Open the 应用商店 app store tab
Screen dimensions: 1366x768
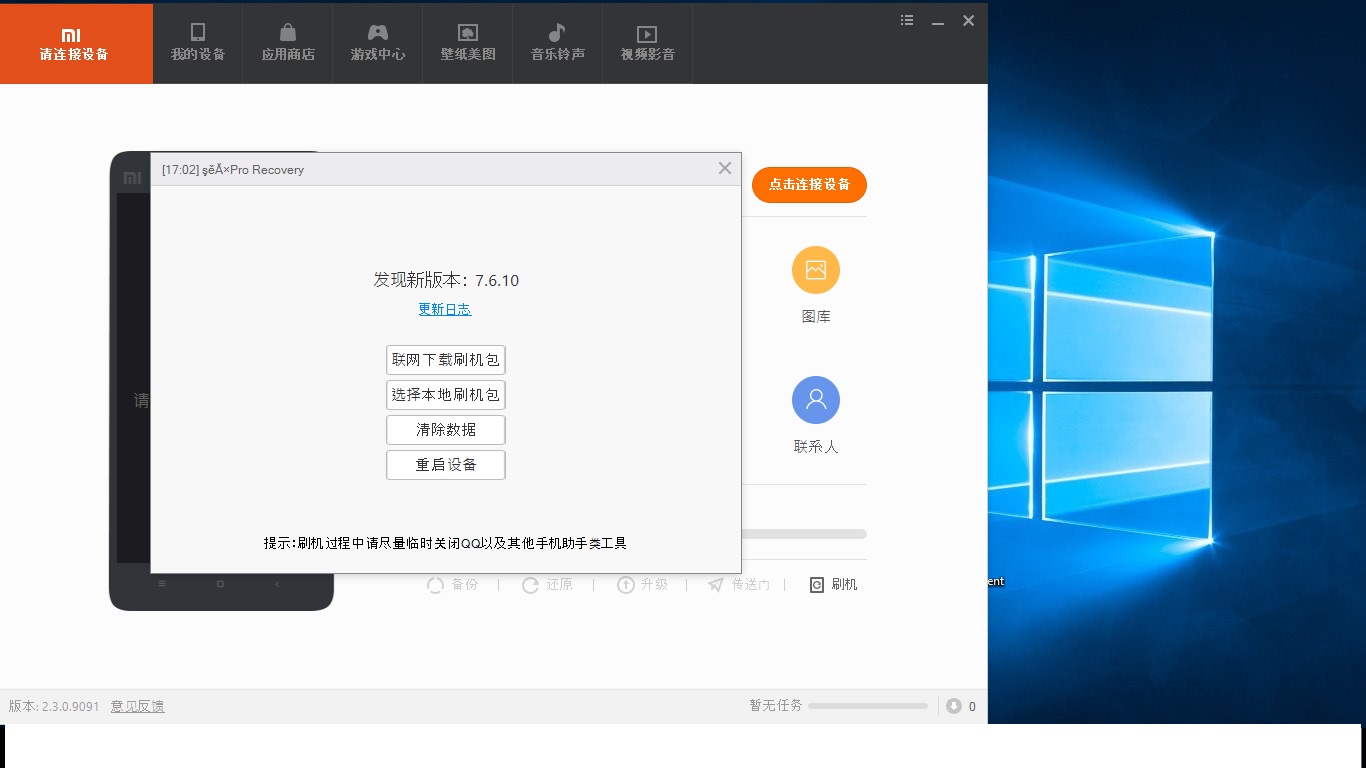(x=288, y=43)
